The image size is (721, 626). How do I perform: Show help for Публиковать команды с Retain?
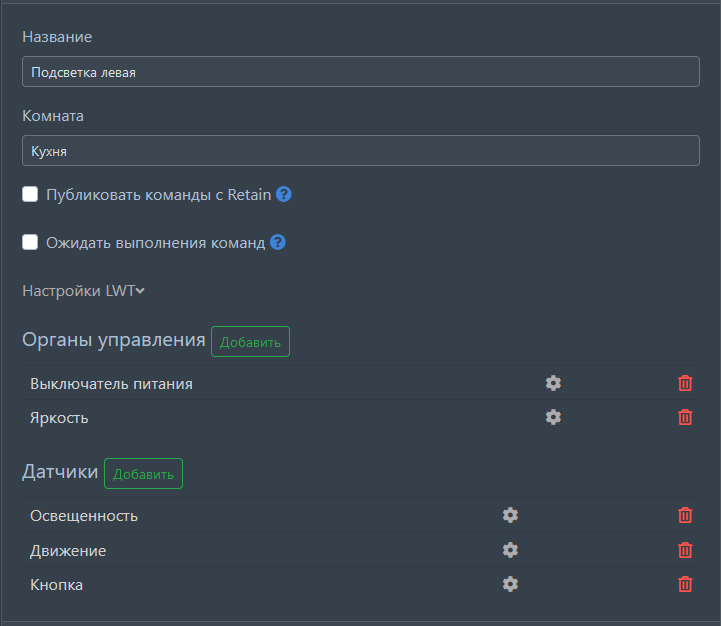point(284,194)
